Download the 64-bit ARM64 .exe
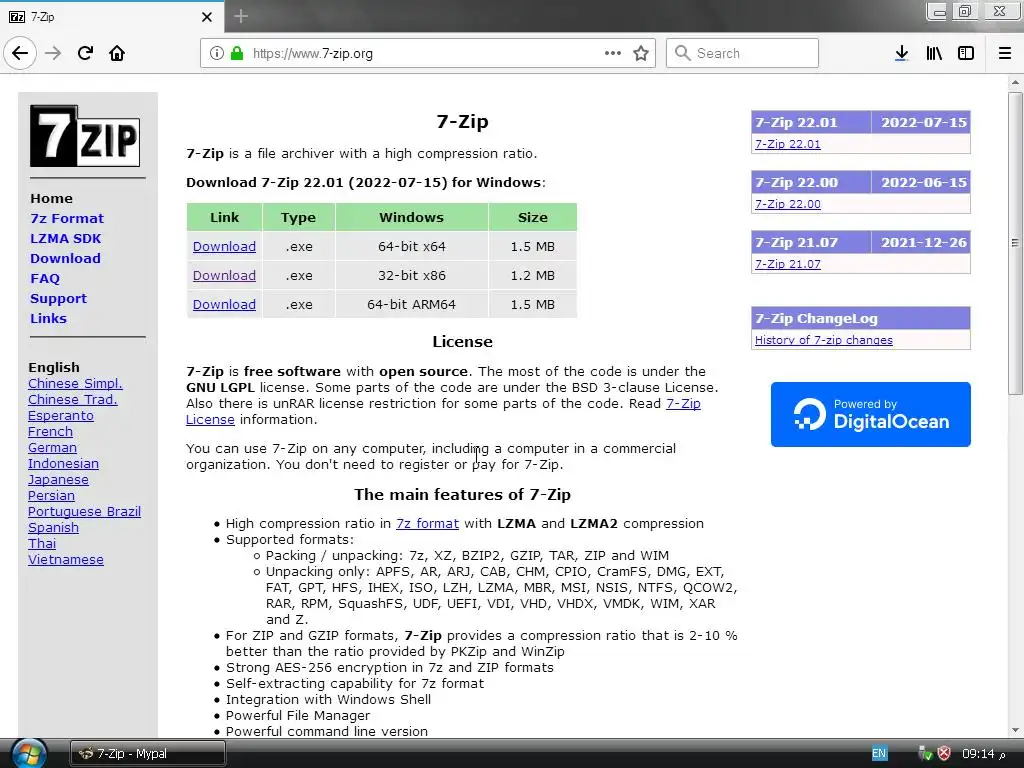The image size is (1024, 768). (x=224, y=304)
